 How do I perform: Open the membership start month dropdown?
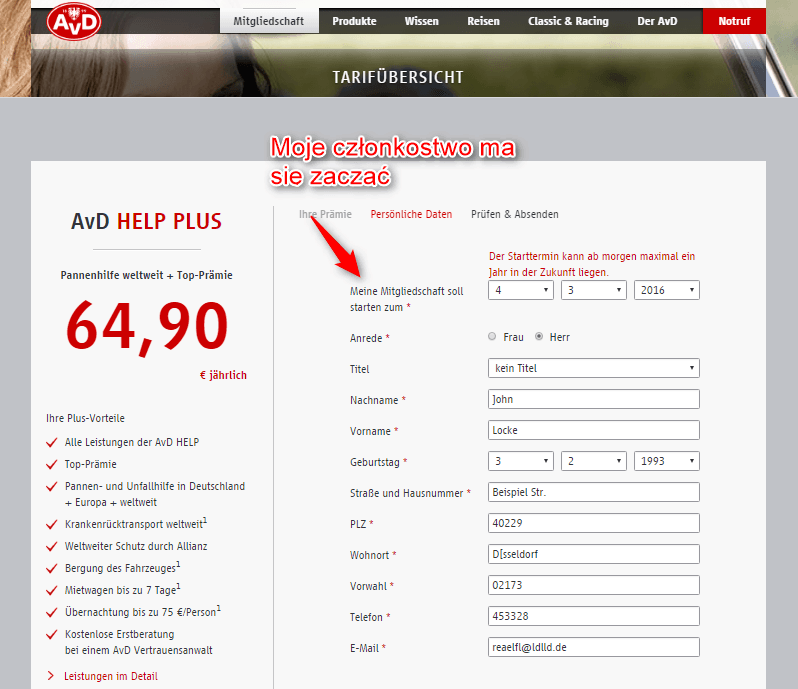pos(594,290)
